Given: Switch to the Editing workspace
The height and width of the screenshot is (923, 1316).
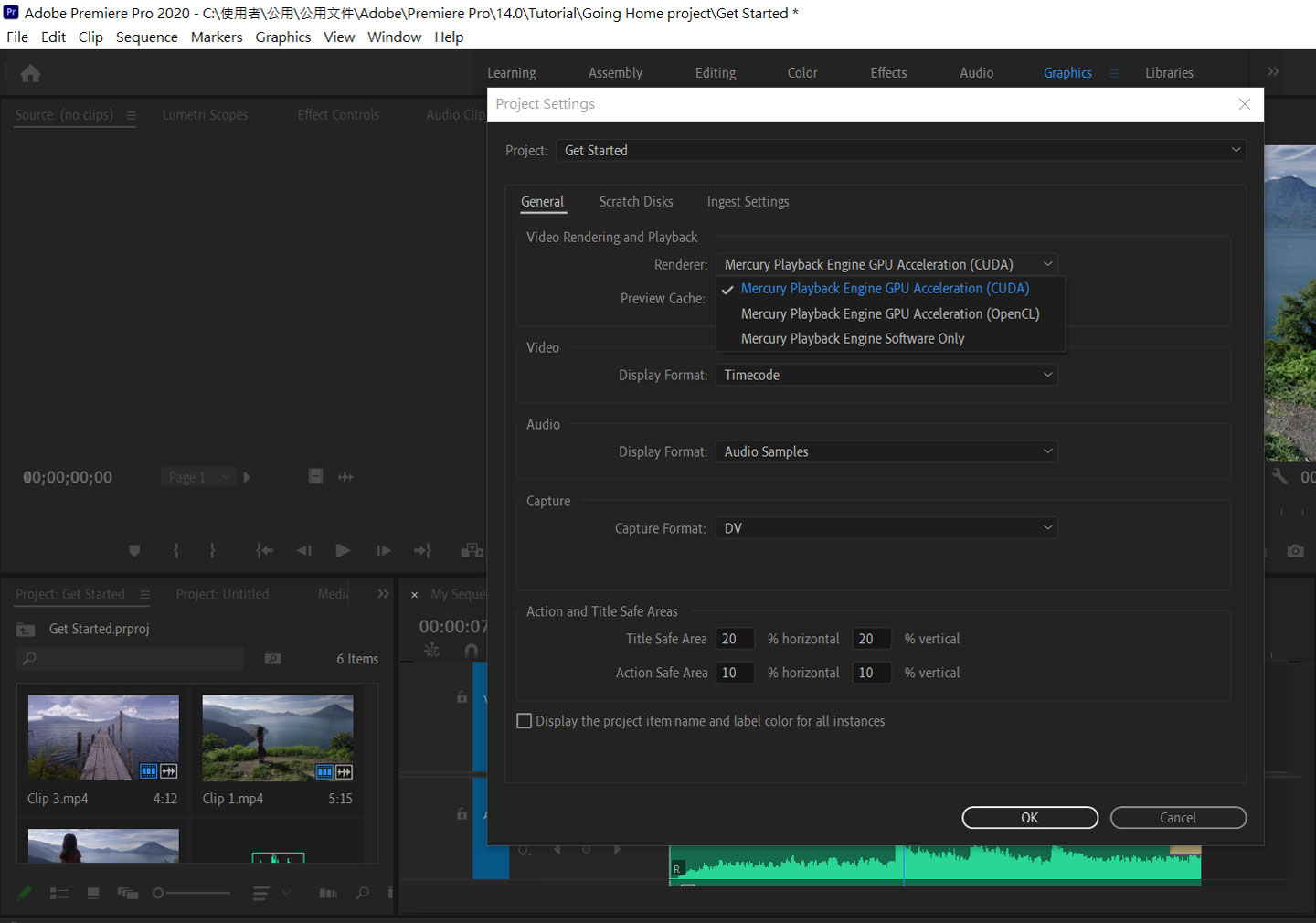Looking at the screenshot, I should point(716,73).
